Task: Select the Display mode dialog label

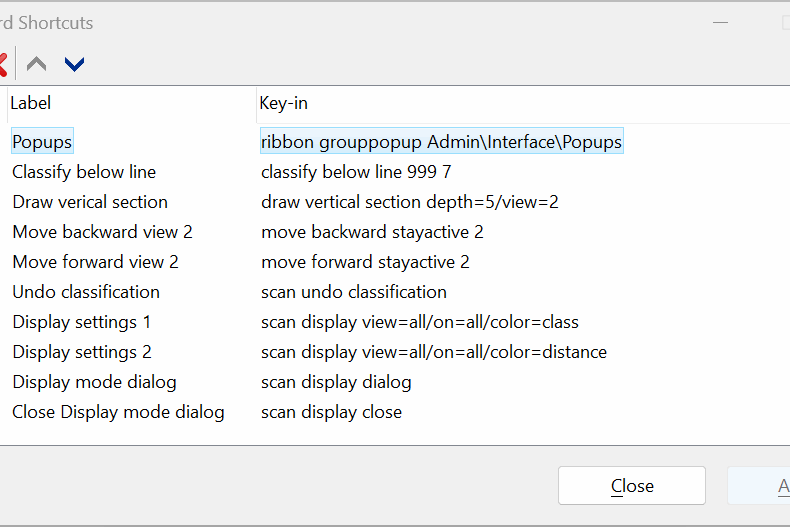Action: coord(94,382)
